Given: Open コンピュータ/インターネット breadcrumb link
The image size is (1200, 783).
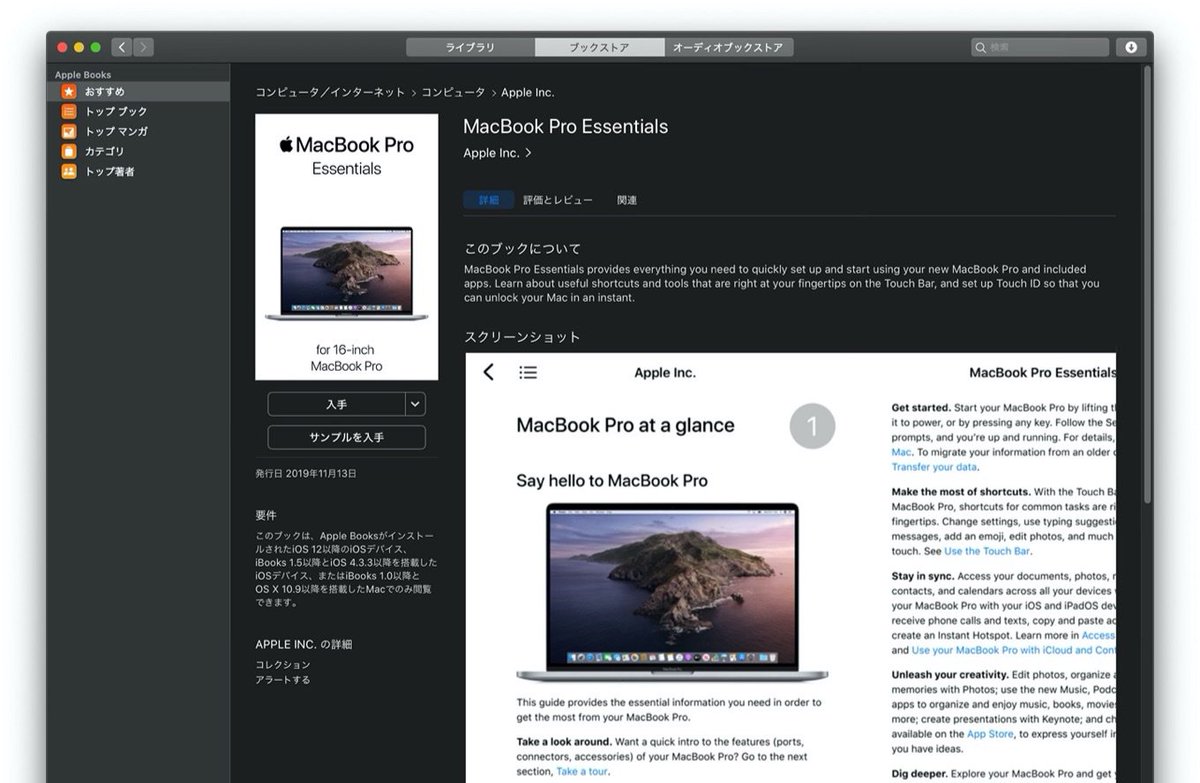Looking at the screenshot, I should [330, 92].
